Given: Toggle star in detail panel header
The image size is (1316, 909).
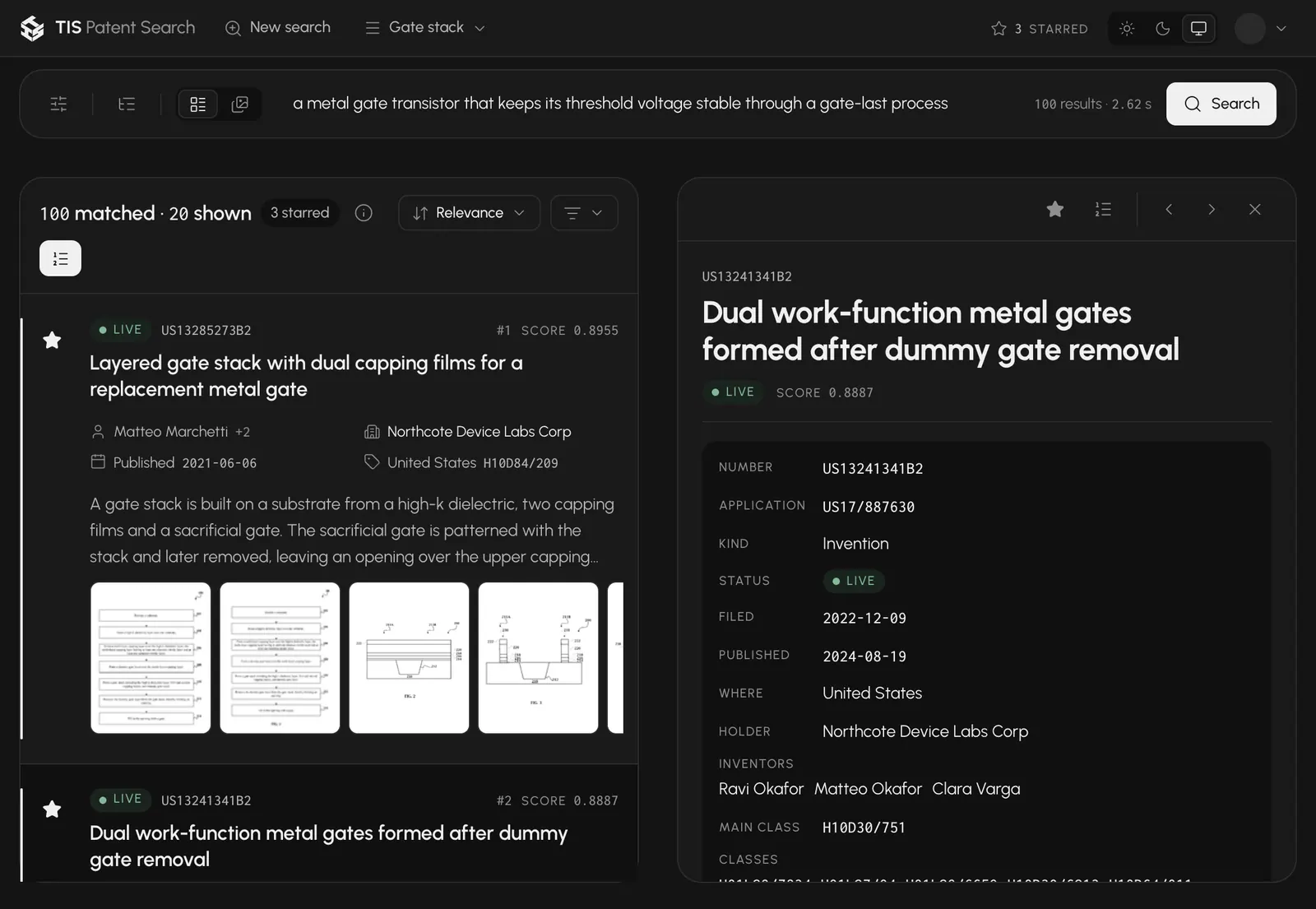Looking at the screenshot, I should click(1055, 210).
